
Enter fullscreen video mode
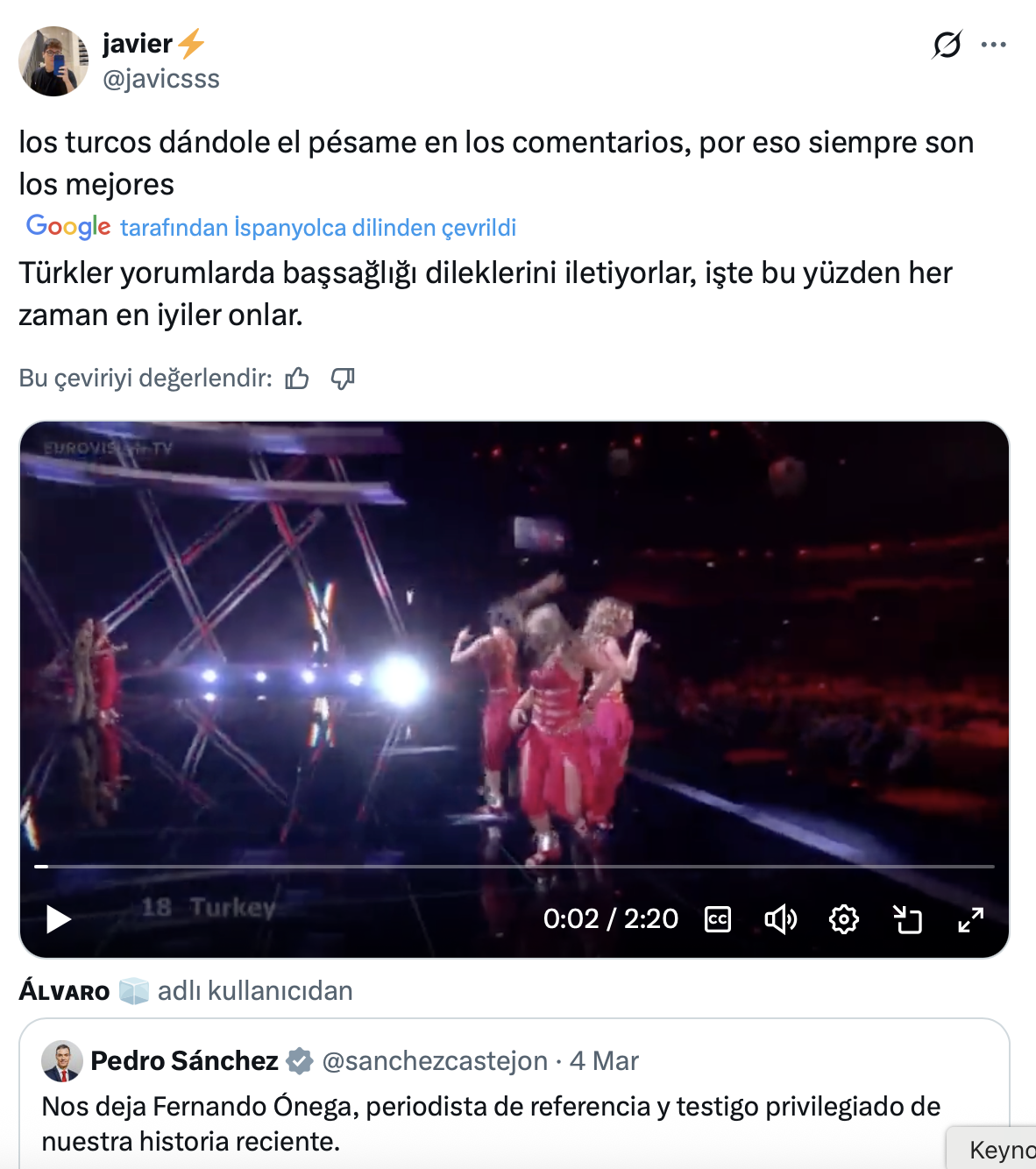(x=970, y=919)
